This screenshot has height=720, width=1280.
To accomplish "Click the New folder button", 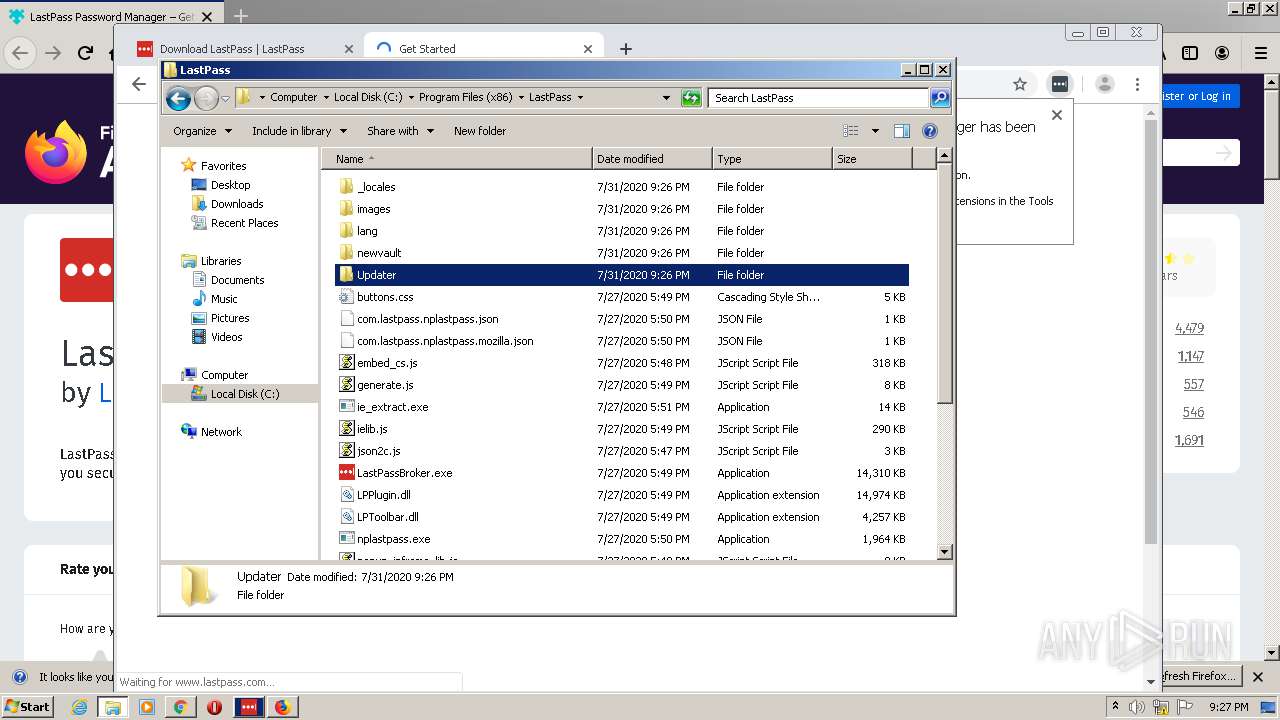I will pos(480,131).
